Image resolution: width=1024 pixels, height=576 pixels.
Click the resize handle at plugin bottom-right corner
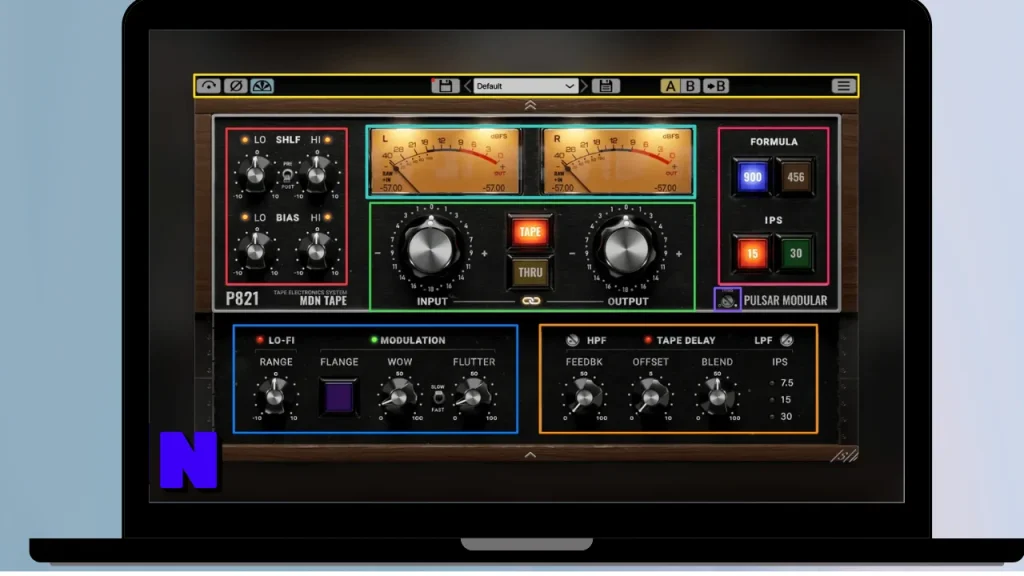pos(846,455)
